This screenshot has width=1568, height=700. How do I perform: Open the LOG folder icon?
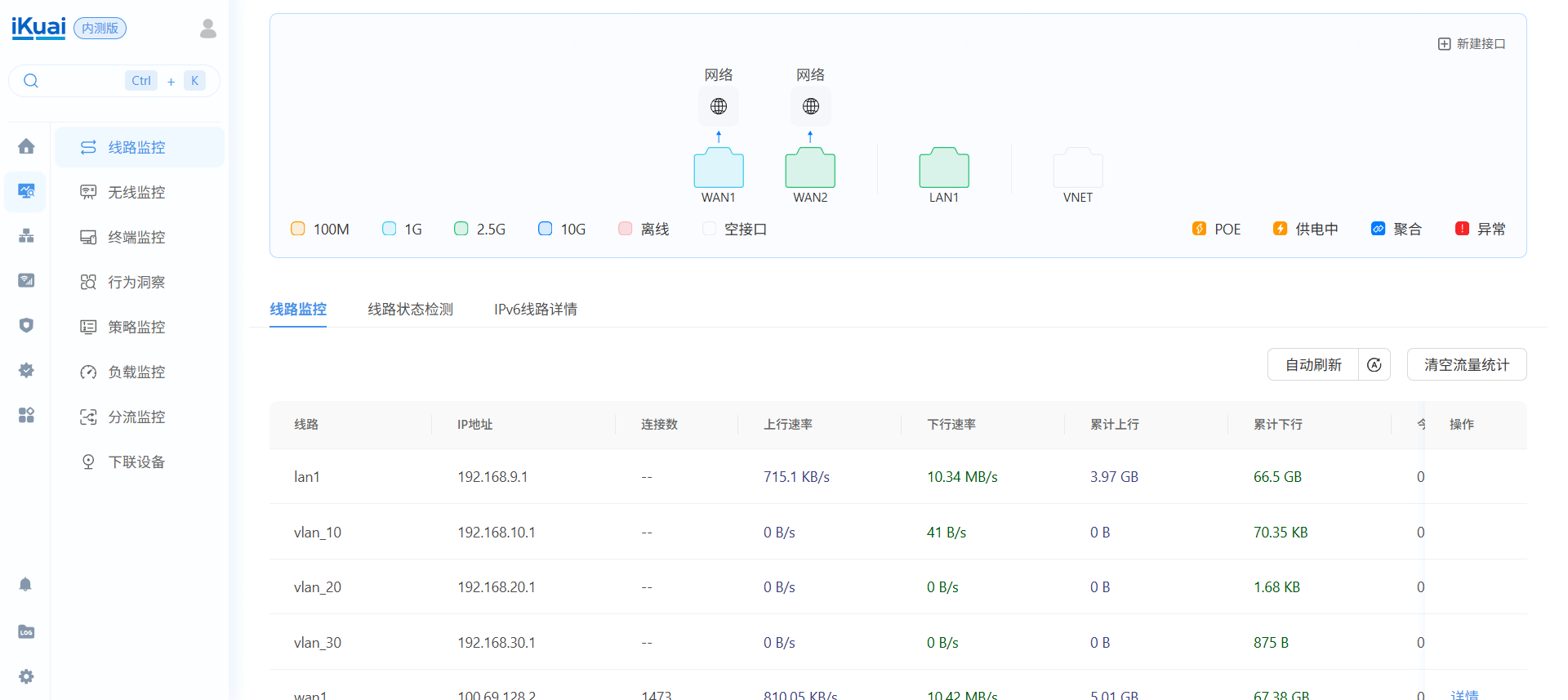pyautogui.click(x=26, y=631)
